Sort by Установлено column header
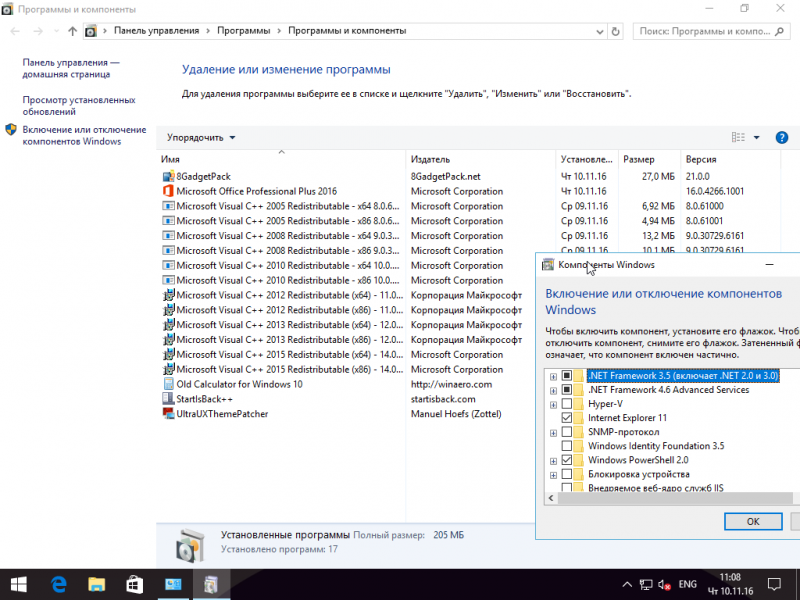Screen dimensions: 800x600 586,159
